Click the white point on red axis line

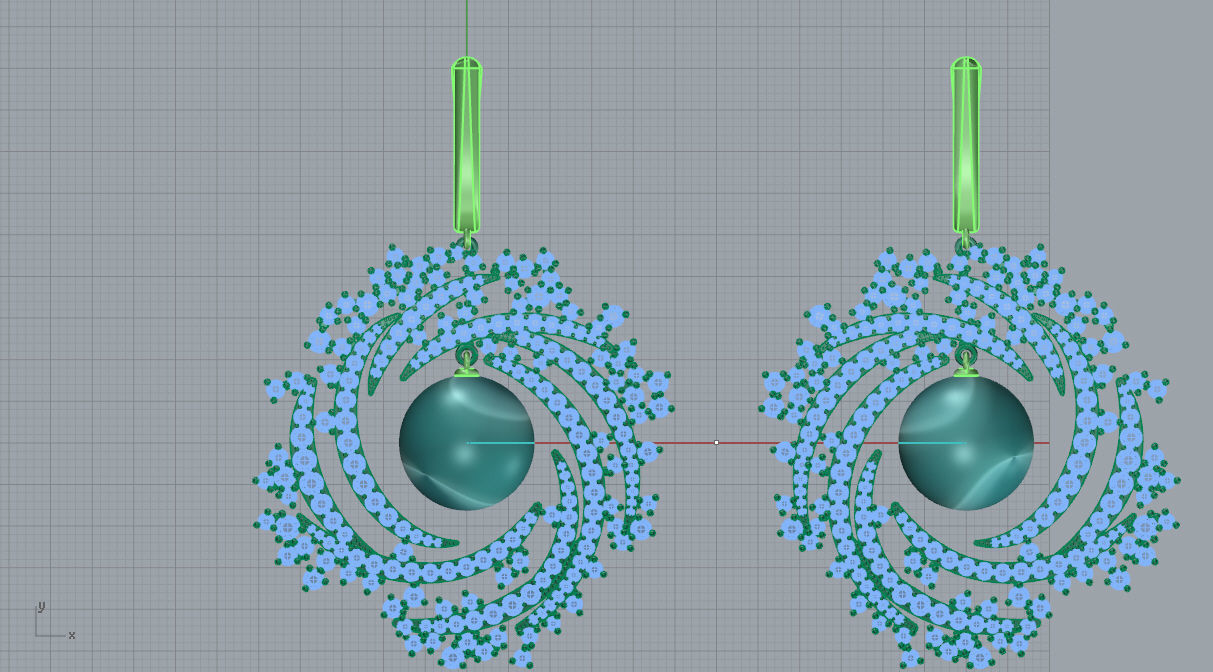click(x=716, y=442)
